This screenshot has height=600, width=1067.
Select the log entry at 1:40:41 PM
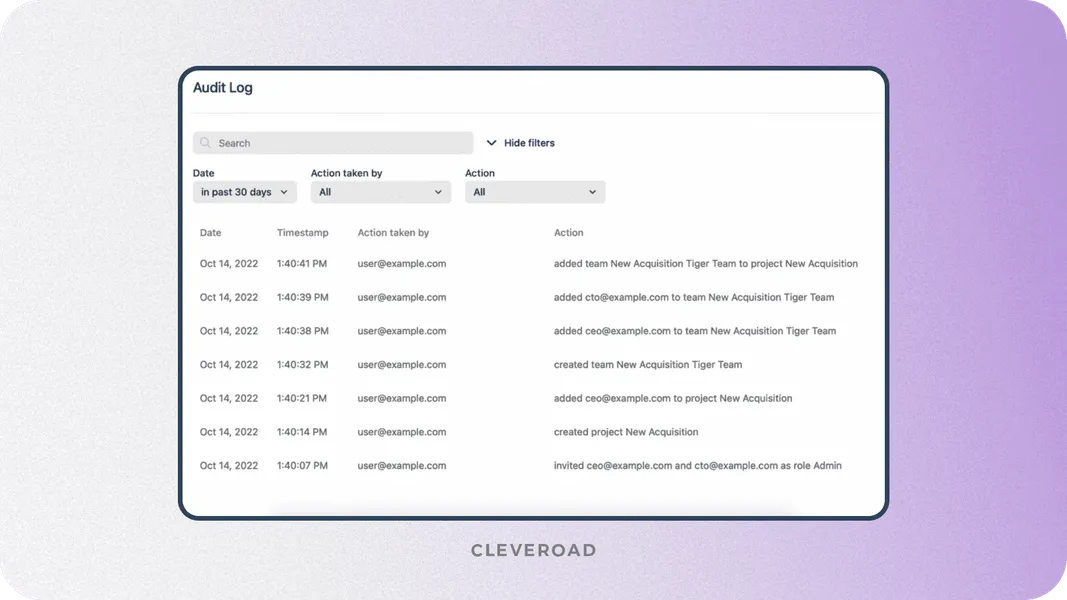[302, 264]
